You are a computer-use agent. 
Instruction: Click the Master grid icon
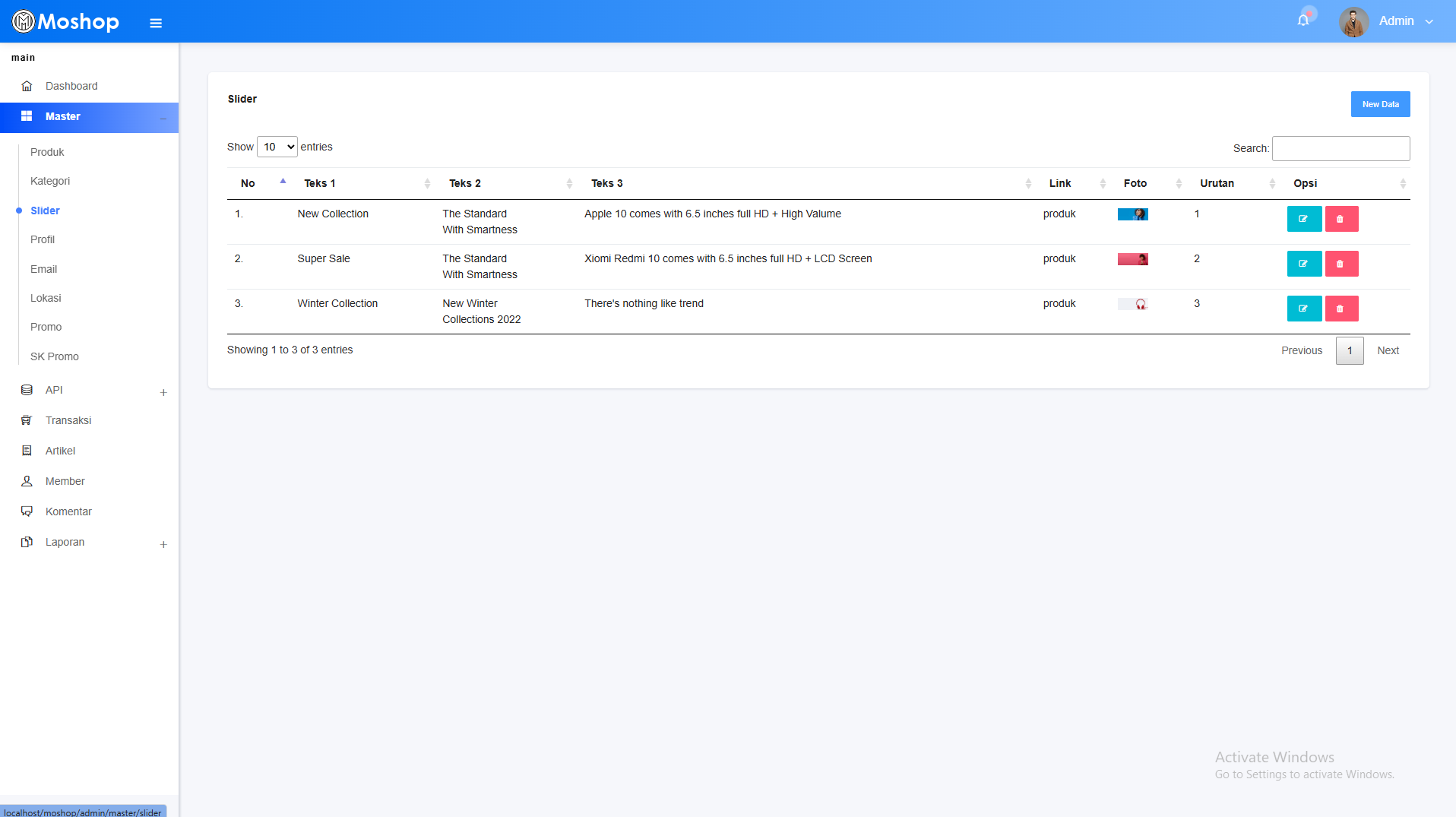(x=27, y=116)
